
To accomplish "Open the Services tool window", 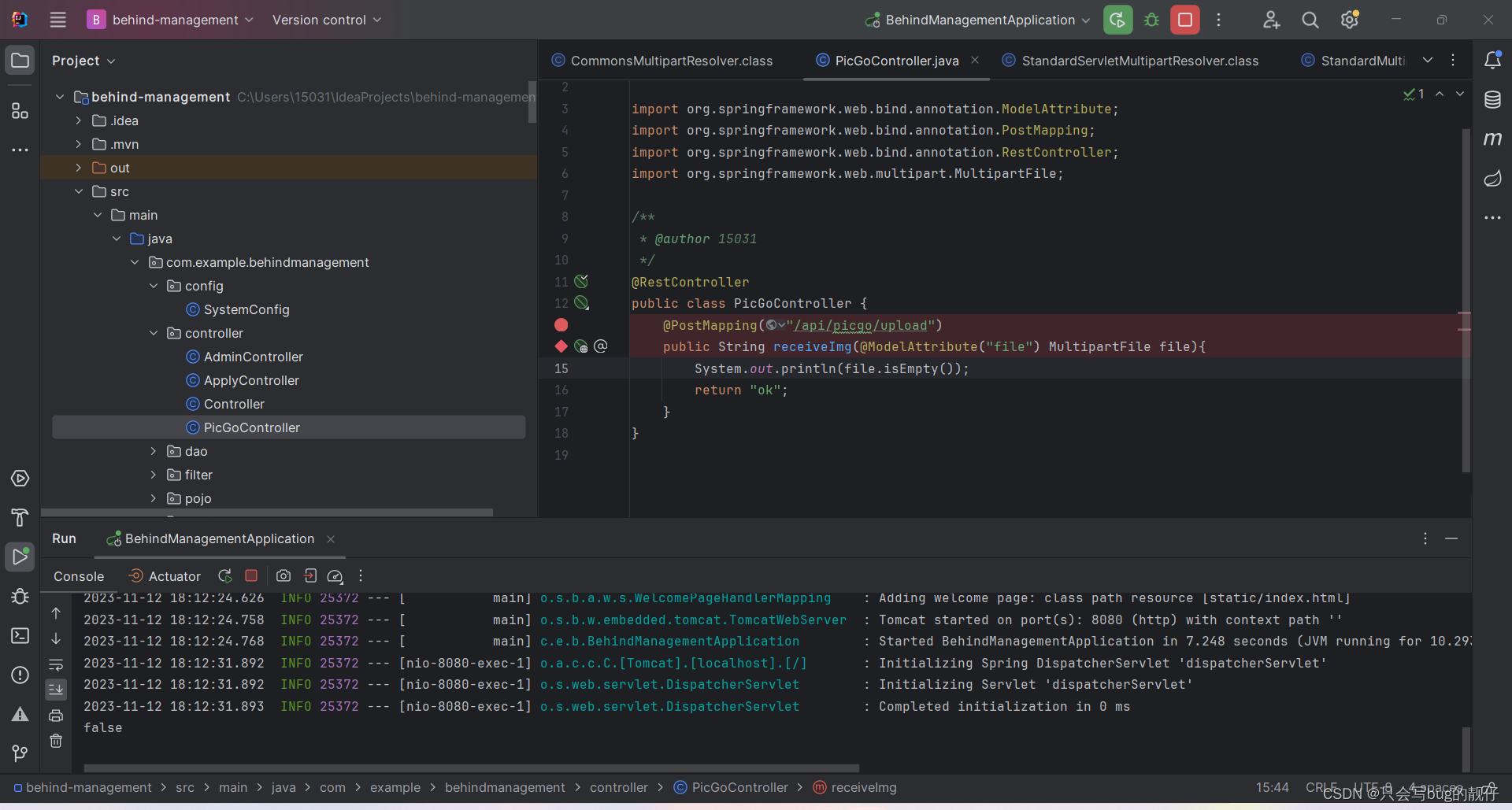I will (20, 479).
